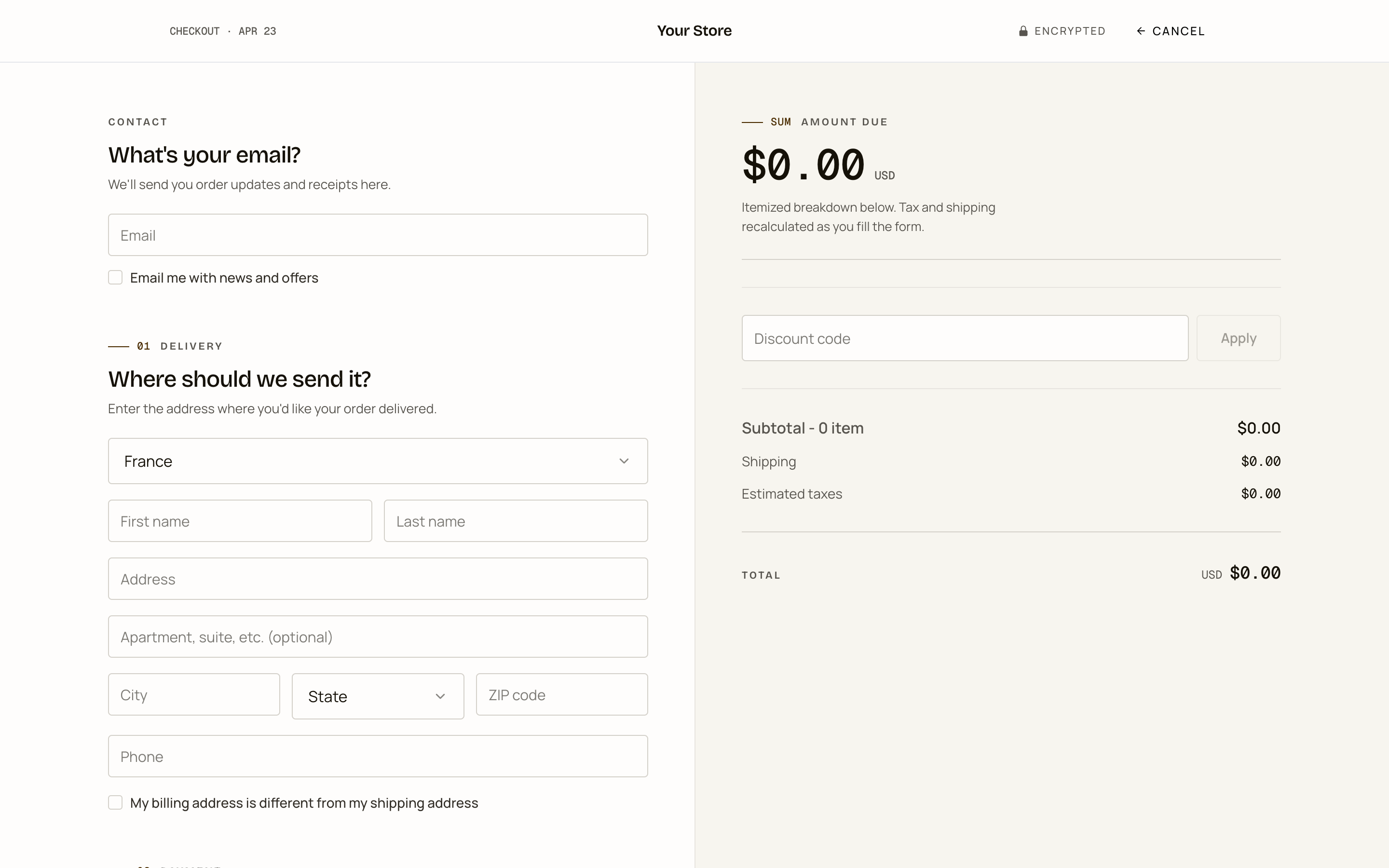Click the Cancel link in header
Image resolution: width=1389 pixels, height=868 pixels.
1178,31
